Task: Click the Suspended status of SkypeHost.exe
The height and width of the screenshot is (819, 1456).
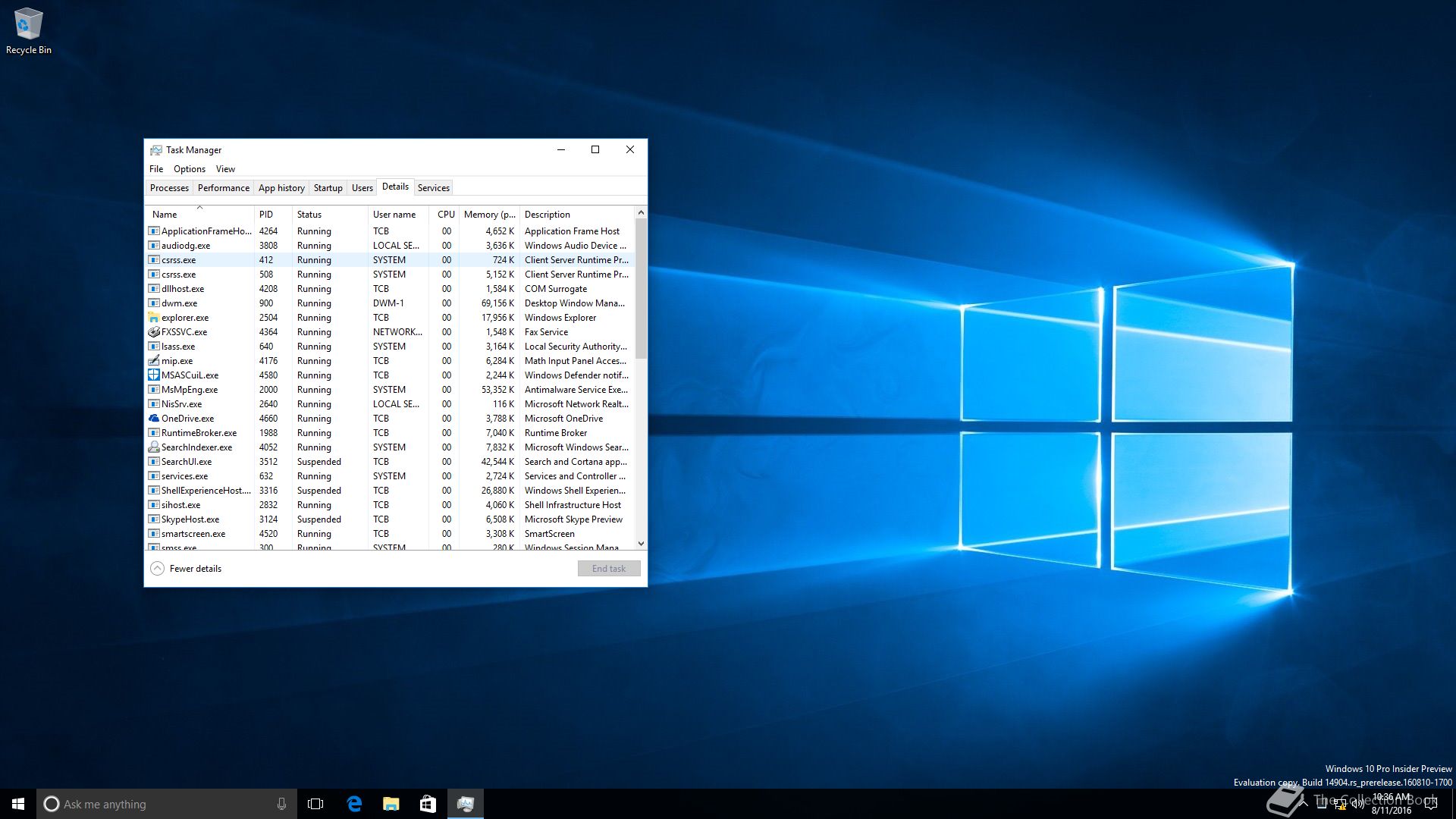Action: pyautogui.click(x=319, y=519)
